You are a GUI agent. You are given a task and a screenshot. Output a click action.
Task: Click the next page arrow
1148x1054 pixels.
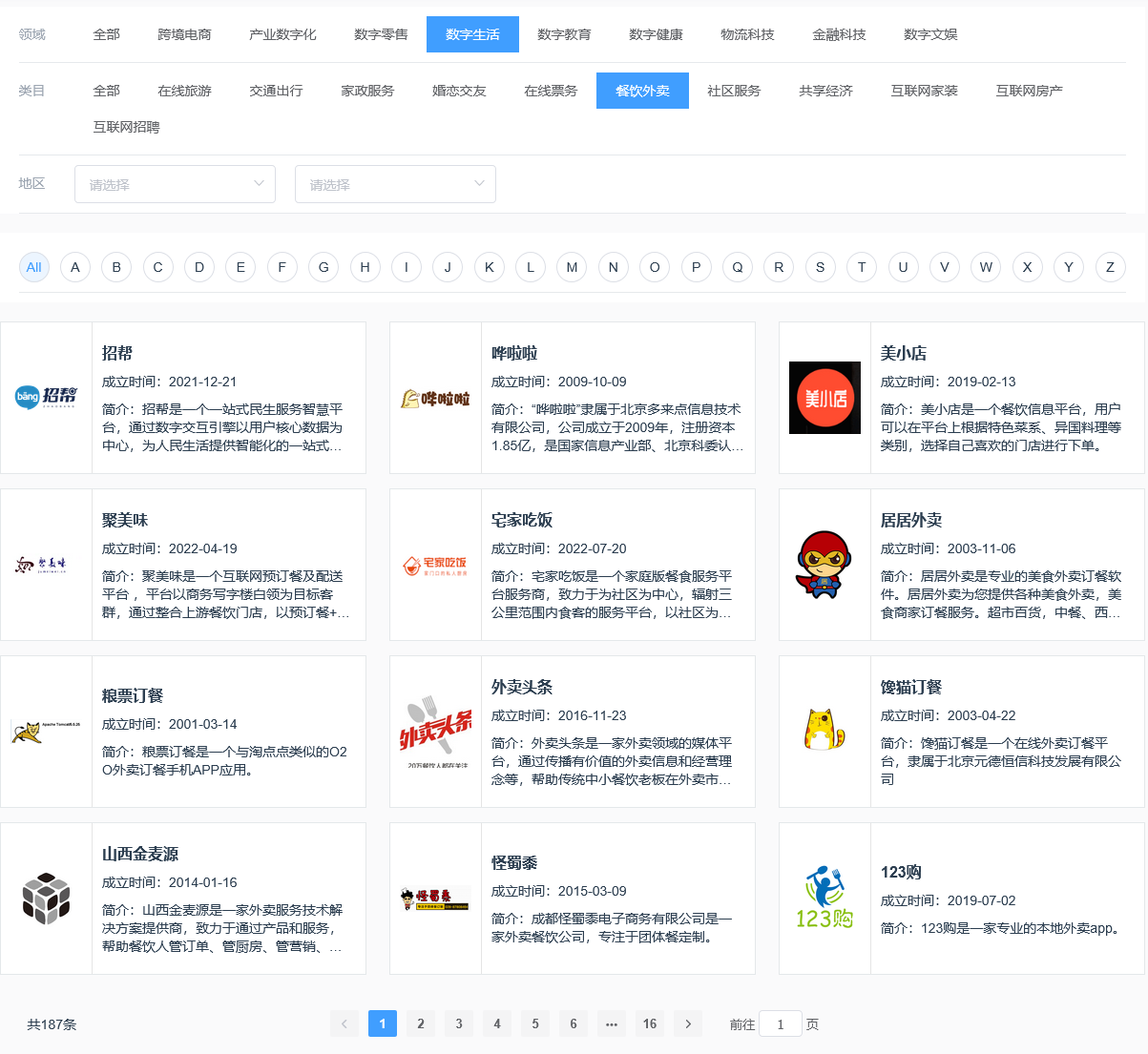(688, 1023)
